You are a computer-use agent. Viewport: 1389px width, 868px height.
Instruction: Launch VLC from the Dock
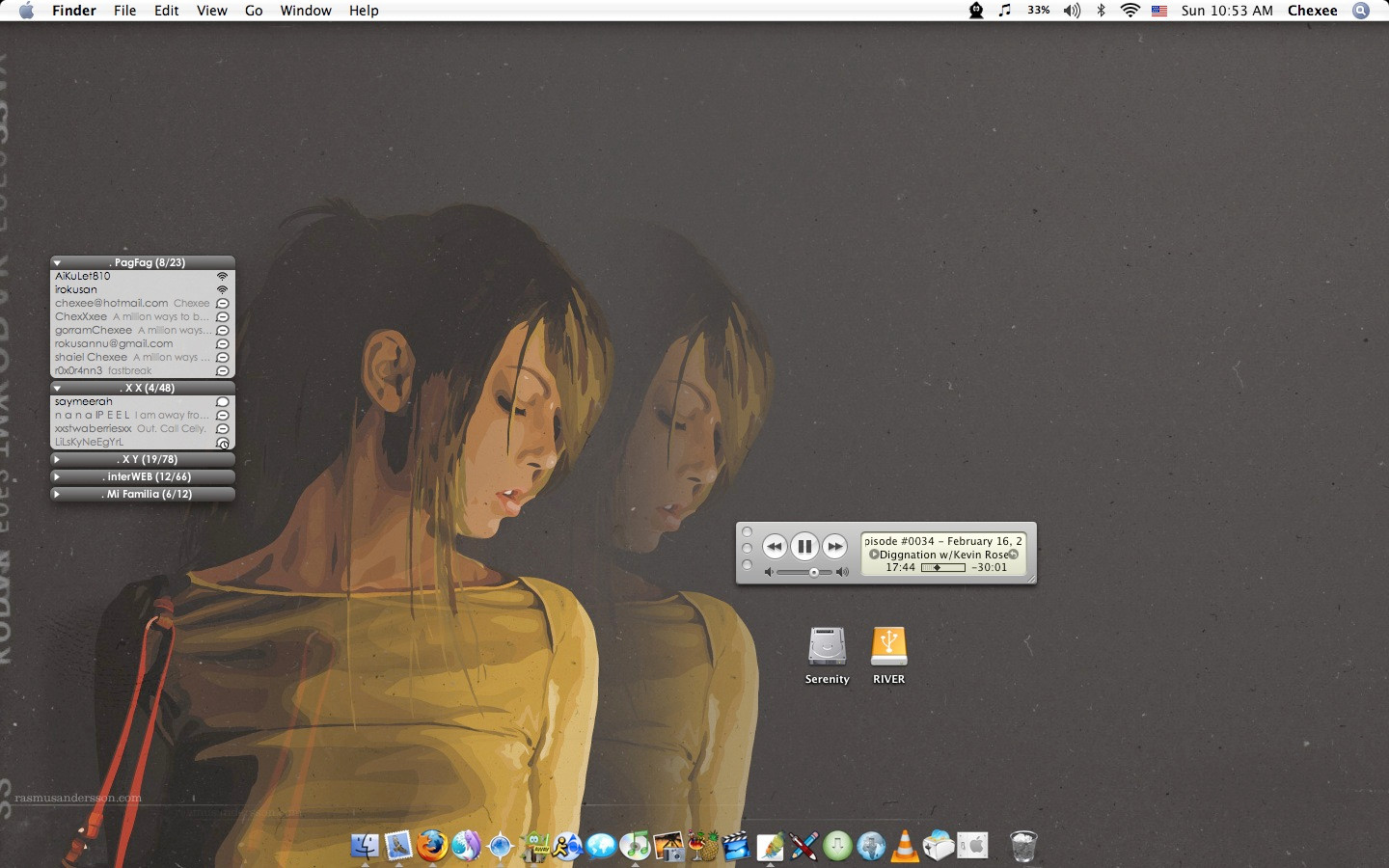[x=905, y=846]
